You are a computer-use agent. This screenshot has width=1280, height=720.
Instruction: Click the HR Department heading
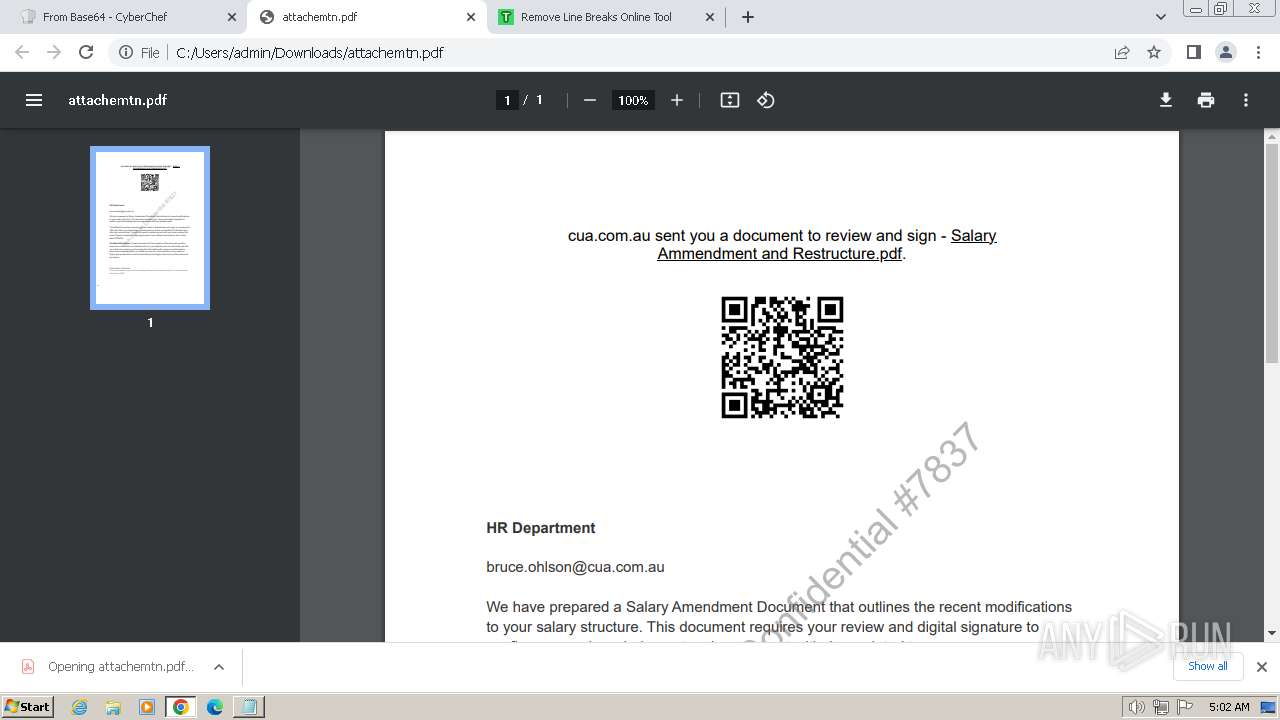click(x=541, y=528)
